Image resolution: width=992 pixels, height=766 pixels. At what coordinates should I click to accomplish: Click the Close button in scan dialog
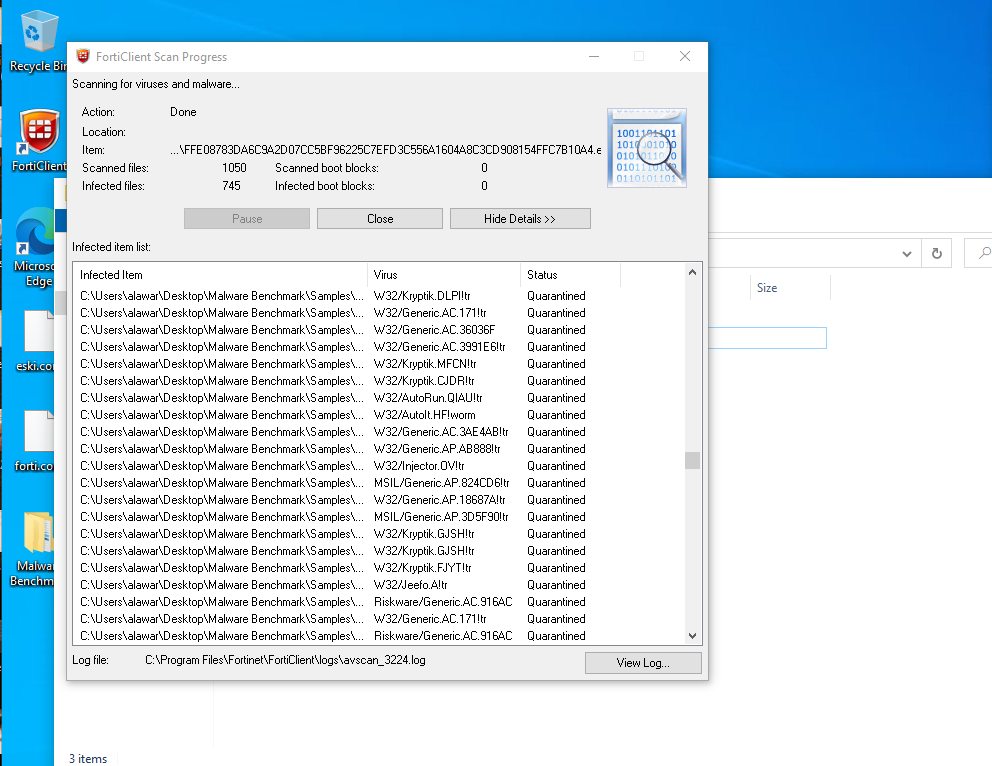tap(380, 219)
